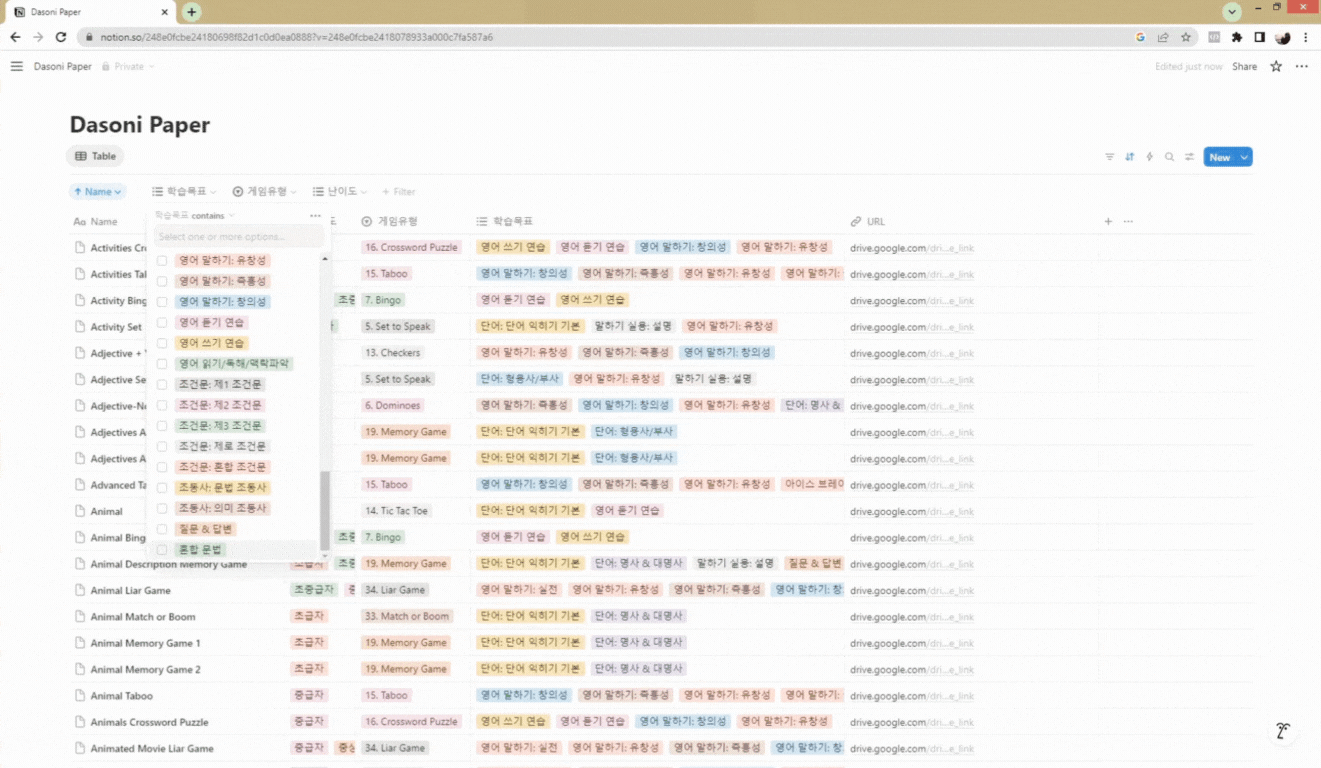1321x768 pixels.
Task: Tick the 질문 & 답변 checkbox
Action: pos(162,529)
